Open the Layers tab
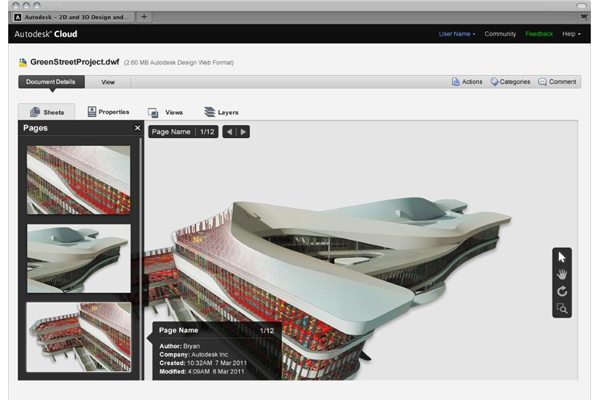598x400 pixels. 221,112
